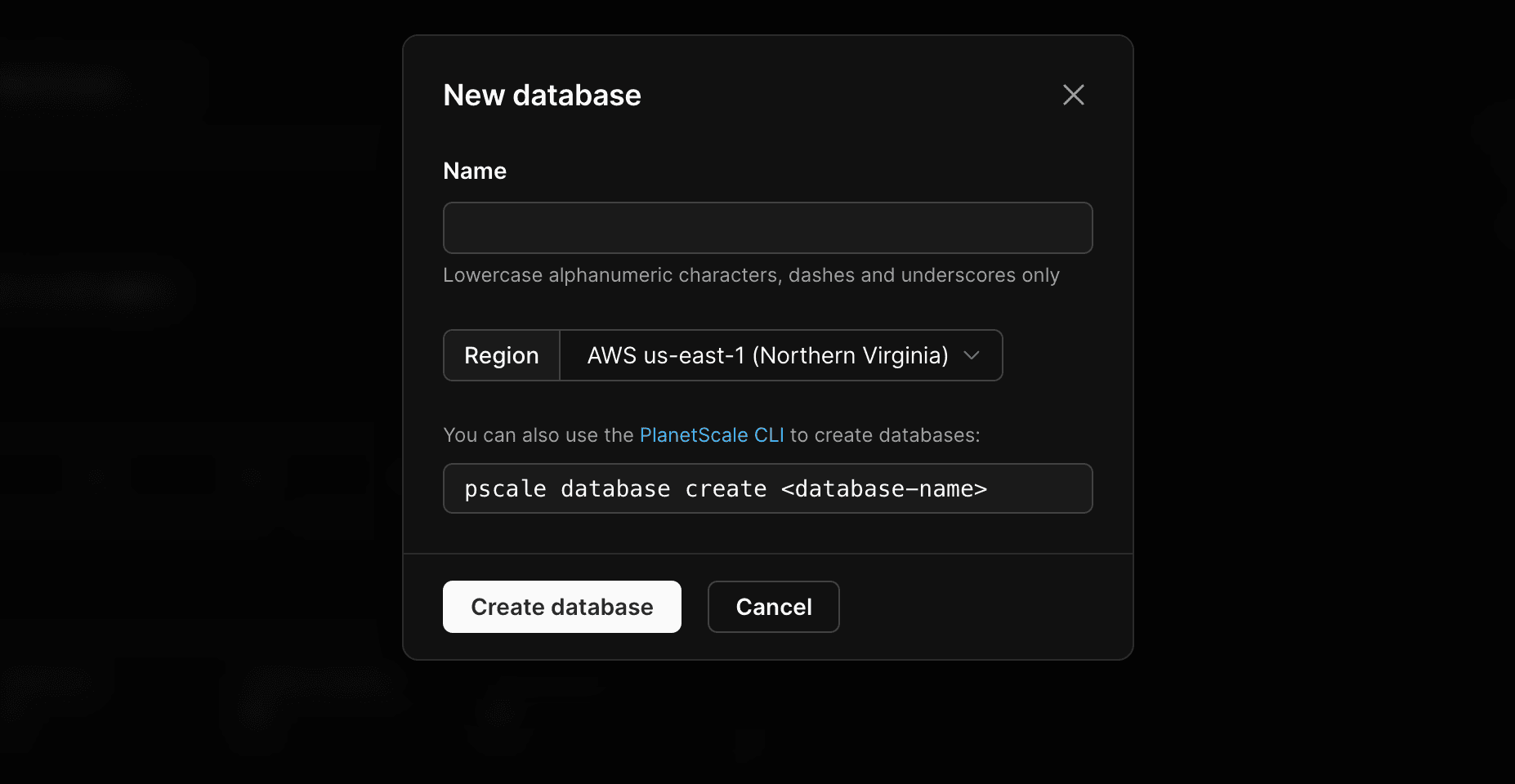The image size is (1515, 784).
Task: Click the X to close the dialog
Action: [1073, 95]
